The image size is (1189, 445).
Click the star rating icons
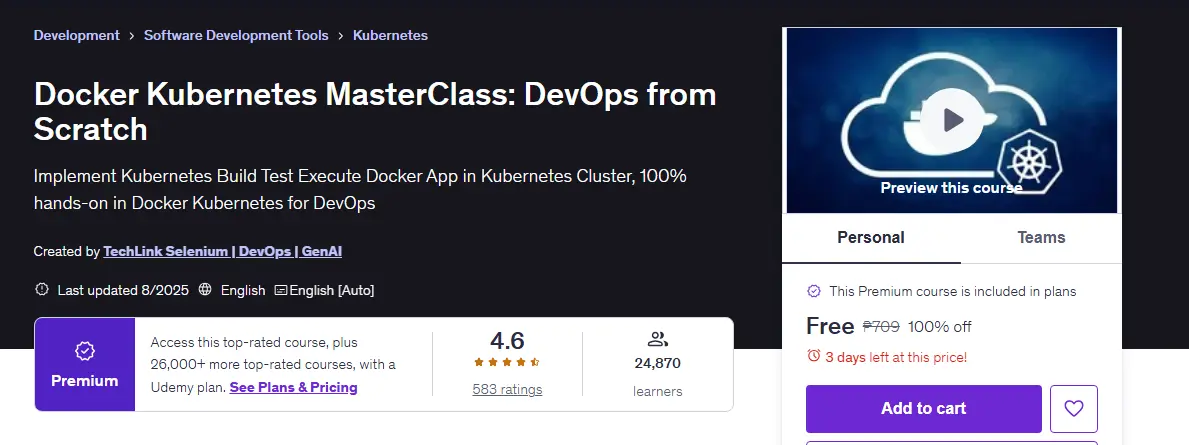click(507, 362)
